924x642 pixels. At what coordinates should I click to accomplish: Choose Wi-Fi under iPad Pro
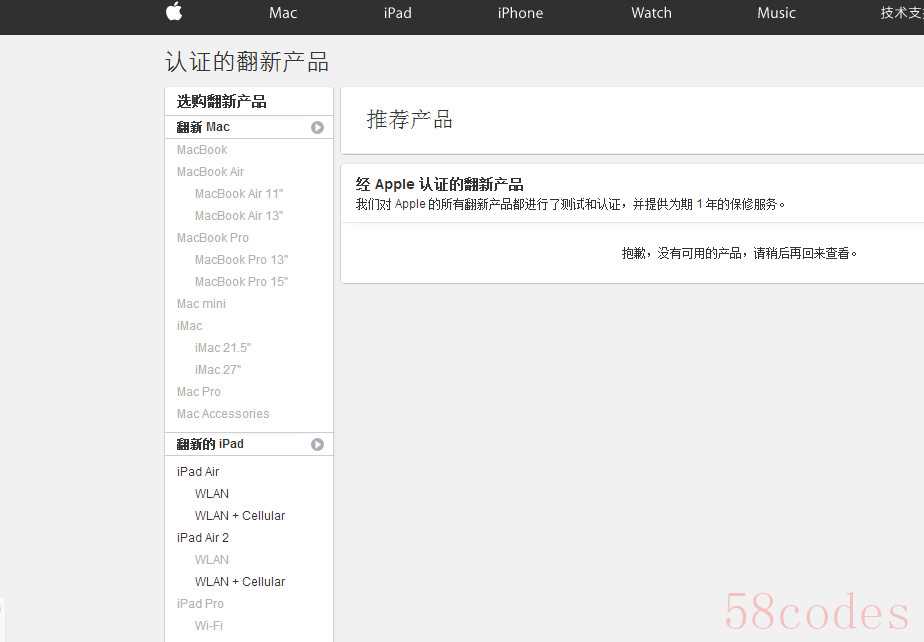tap(209, 626)
